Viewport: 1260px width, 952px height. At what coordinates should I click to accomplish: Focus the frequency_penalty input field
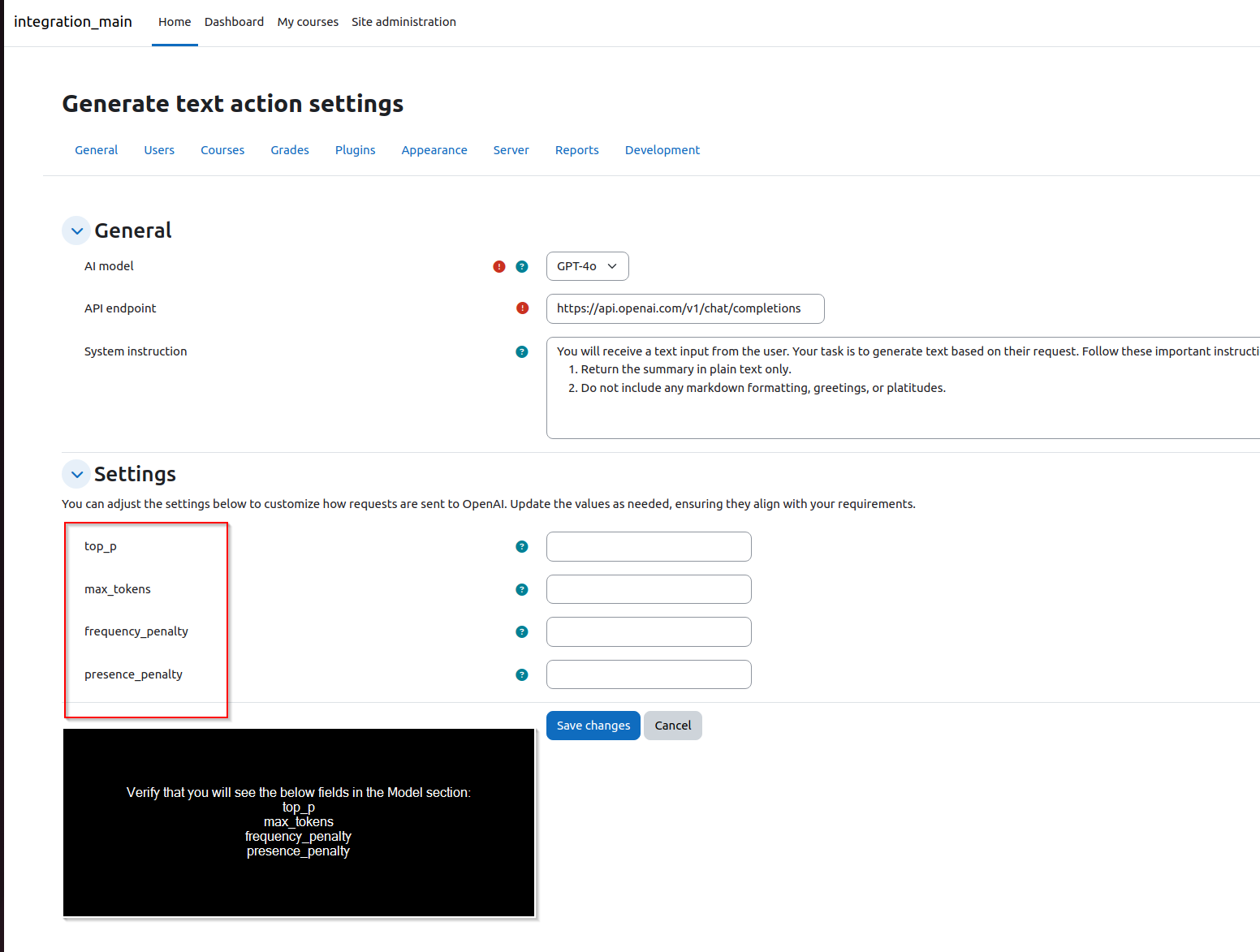coord(649,632)
